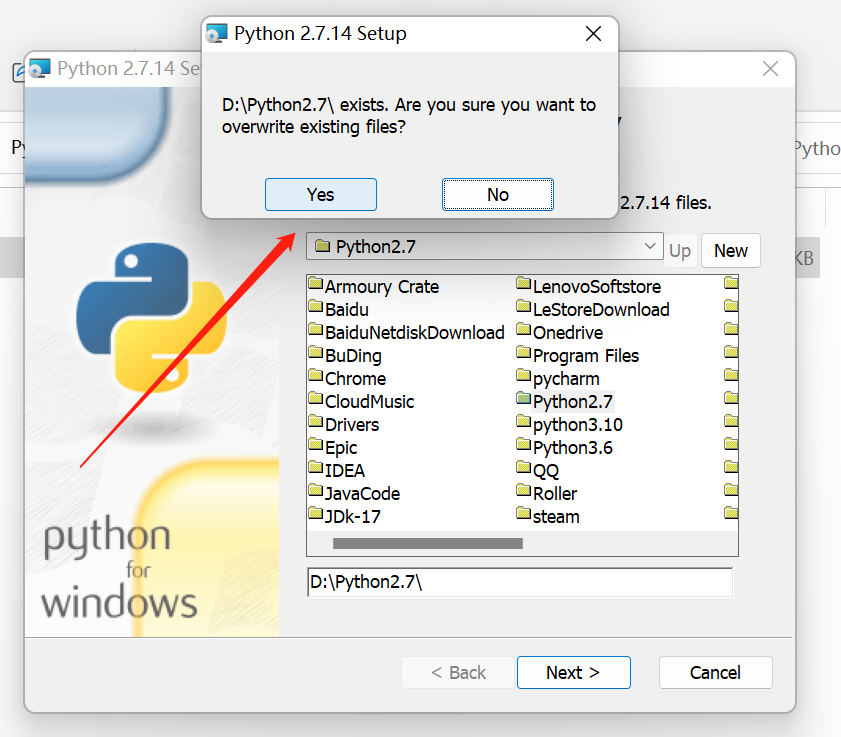Select the steam folder name
This screenshot has height=737, width=841.
pyautogui.click(x=556, y=518)
